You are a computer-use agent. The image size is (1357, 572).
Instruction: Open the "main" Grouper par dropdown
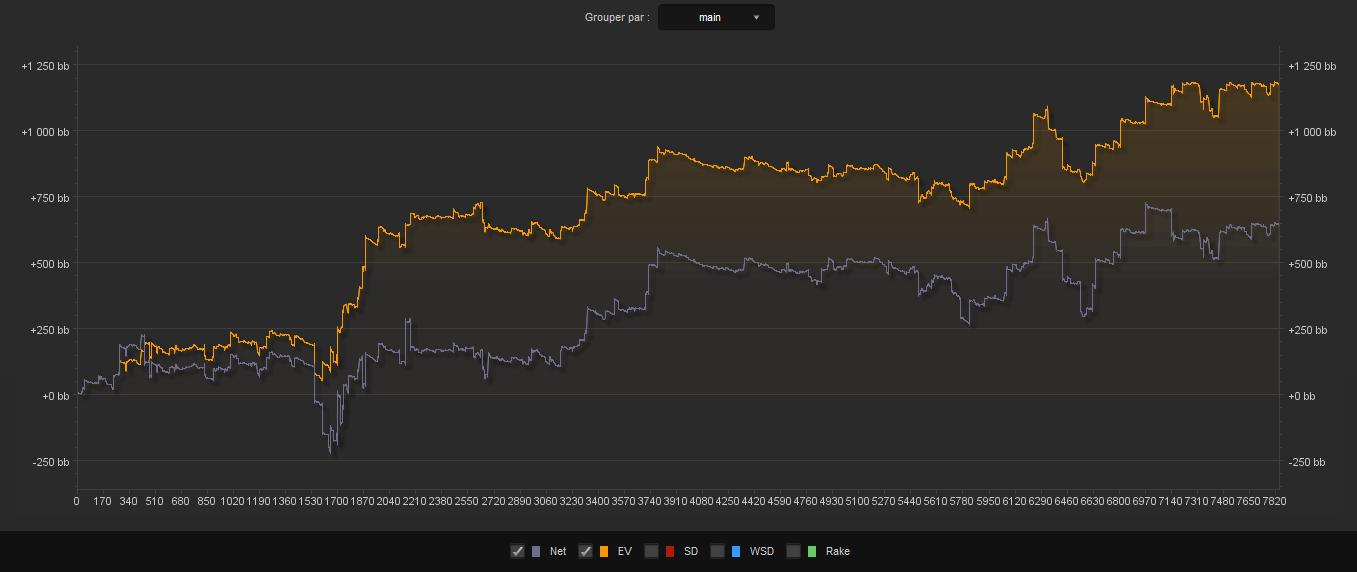[x=716, y=17]
